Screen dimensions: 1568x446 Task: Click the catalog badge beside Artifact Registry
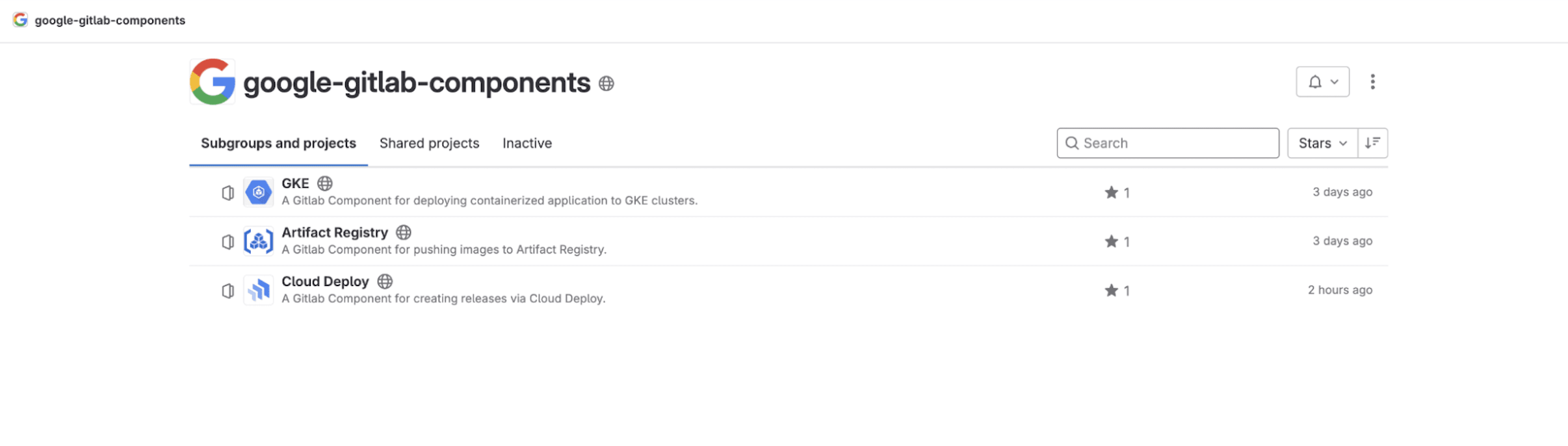coord(228,241)
